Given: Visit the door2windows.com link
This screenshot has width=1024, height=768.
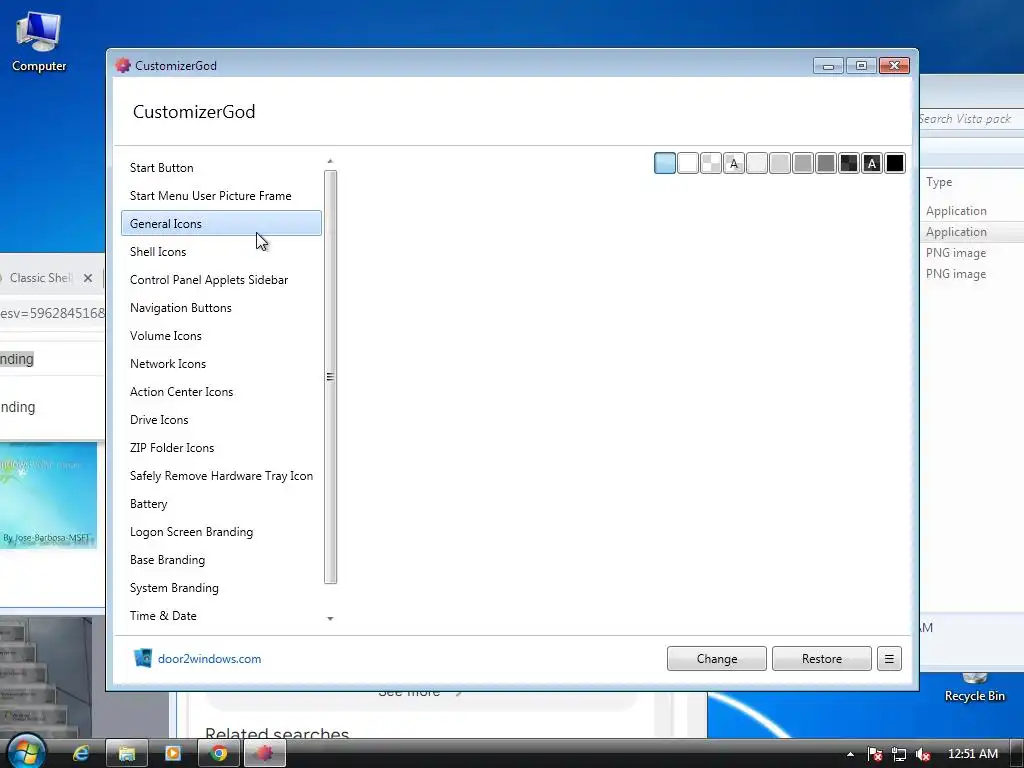Looking at the screenshot, I should click(210, 659).
